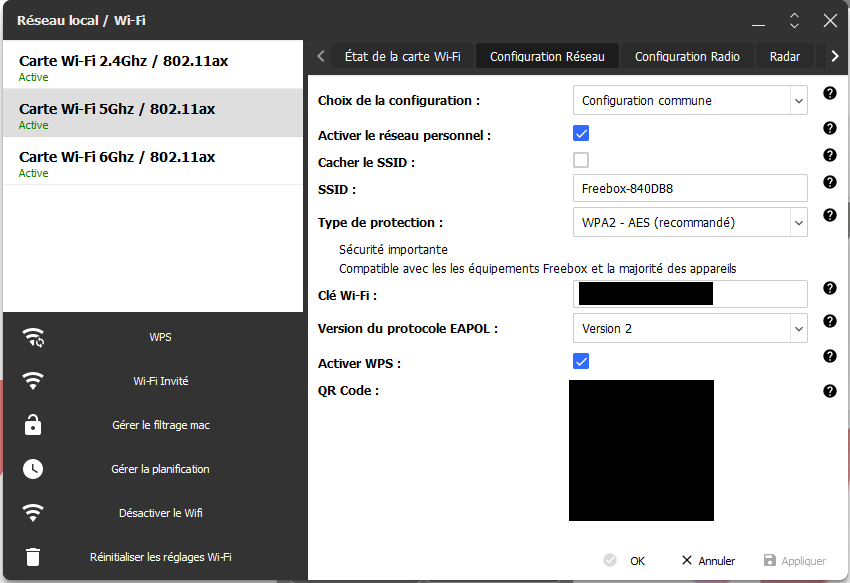Switch to the Configuration Radio tab

tap(687, 57)
